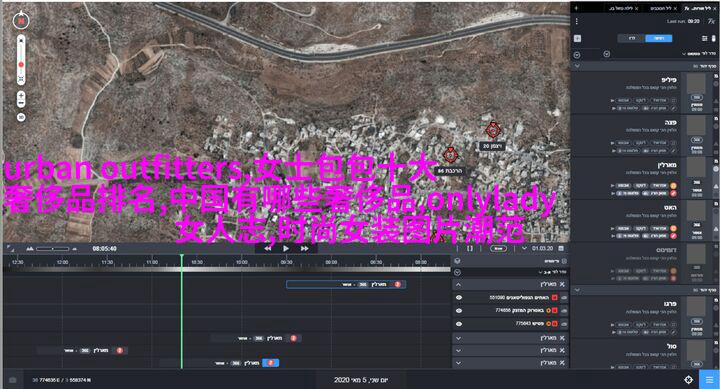
Task: Select the topmost event bar on the timeline
Action: [346, 284]
